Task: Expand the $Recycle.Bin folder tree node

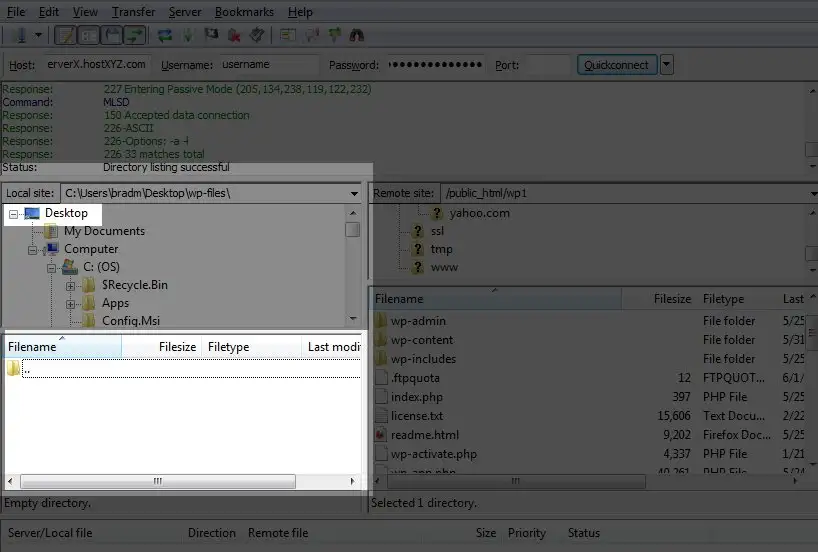Action: point(70,286)
